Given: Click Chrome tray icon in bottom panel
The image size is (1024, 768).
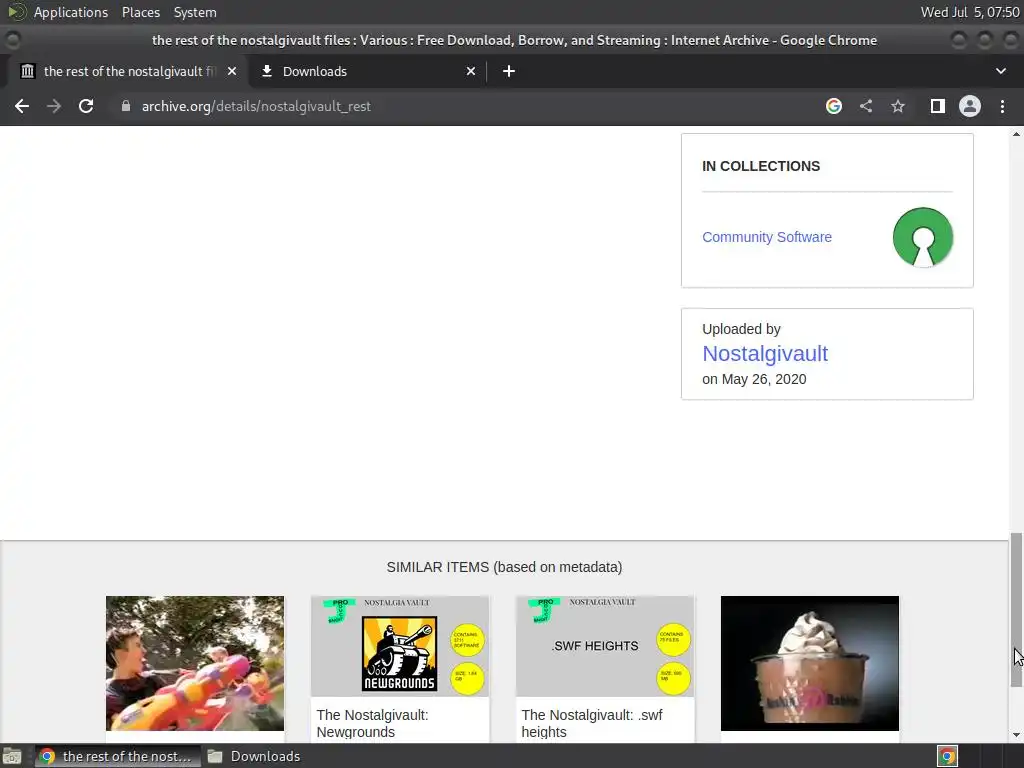Looking at the screenshot, I should coord(948,756).
